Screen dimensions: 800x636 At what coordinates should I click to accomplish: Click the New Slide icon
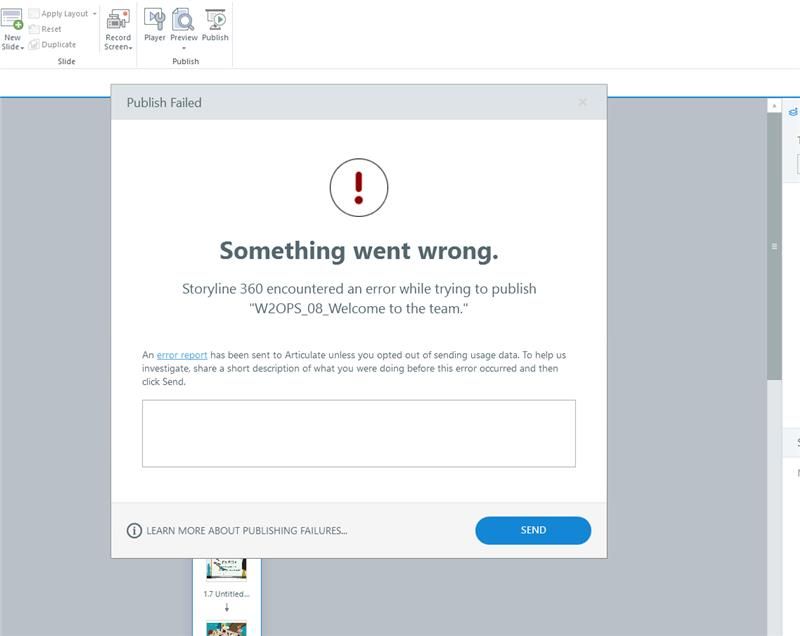click(x=12, y=19)
